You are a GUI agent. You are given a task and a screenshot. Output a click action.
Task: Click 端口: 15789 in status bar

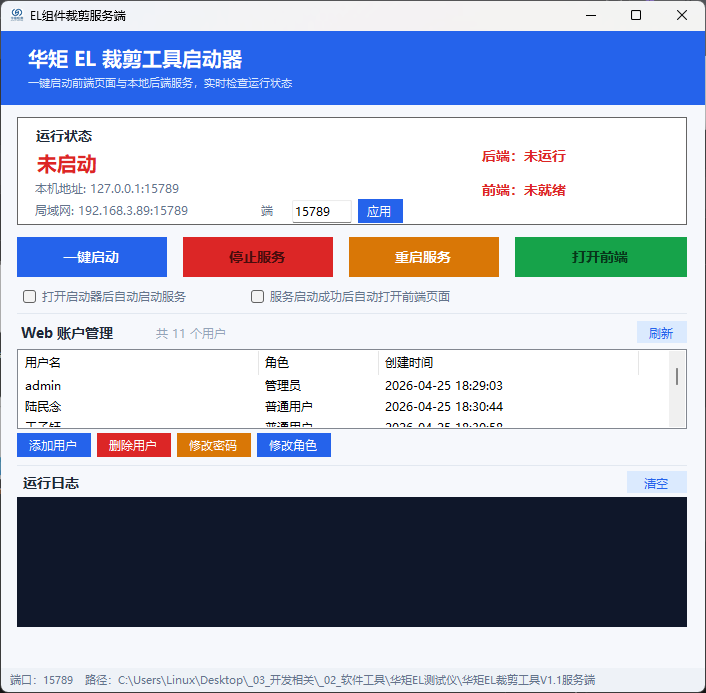pyautogui.click(x=41, y=680)
